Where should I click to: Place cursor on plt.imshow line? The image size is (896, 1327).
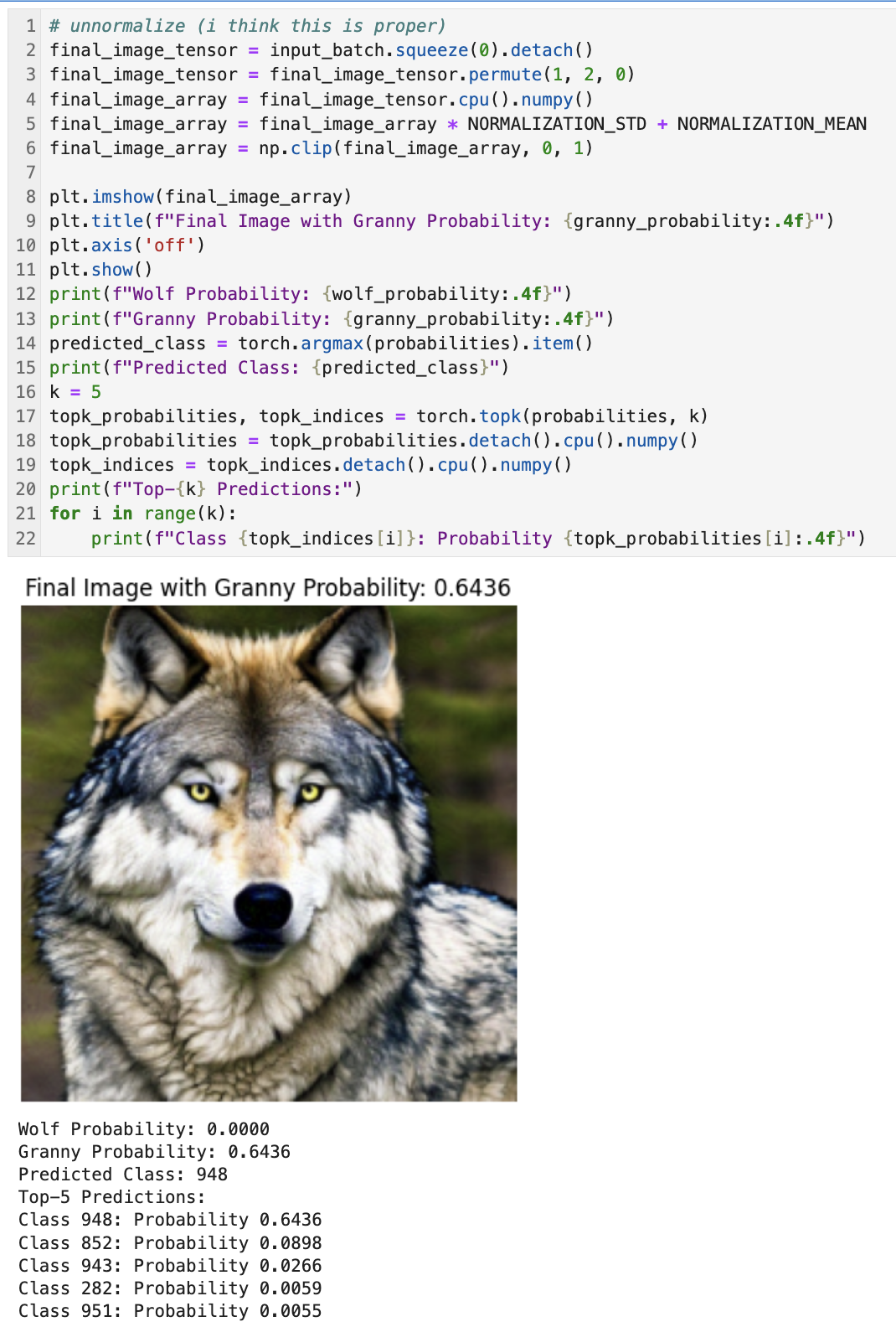point(201,197)
